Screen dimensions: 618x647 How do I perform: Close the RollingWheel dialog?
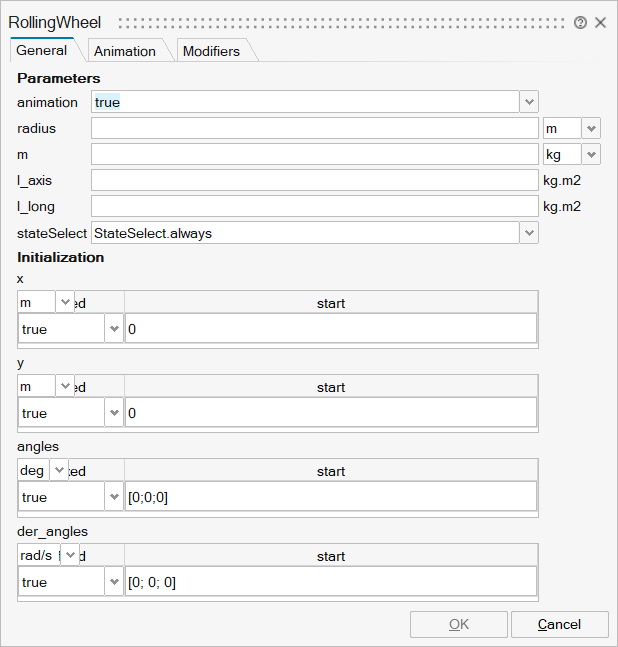point(600,22)
